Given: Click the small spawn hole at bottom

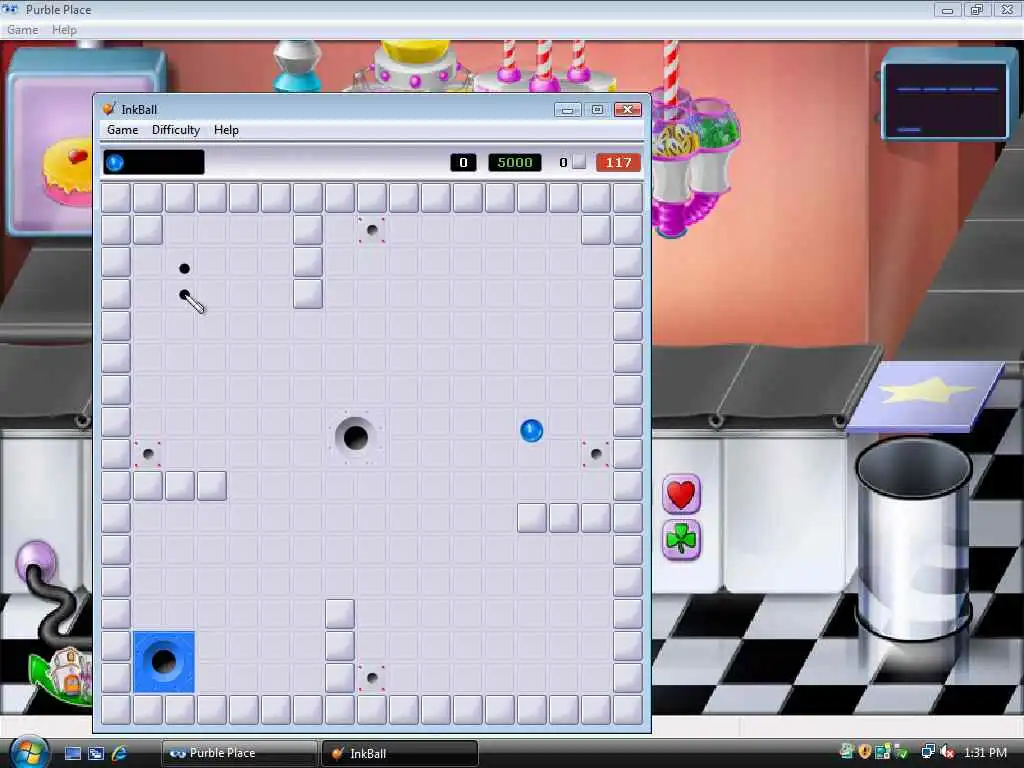Looking at the screenshot, I should [372, 678].
